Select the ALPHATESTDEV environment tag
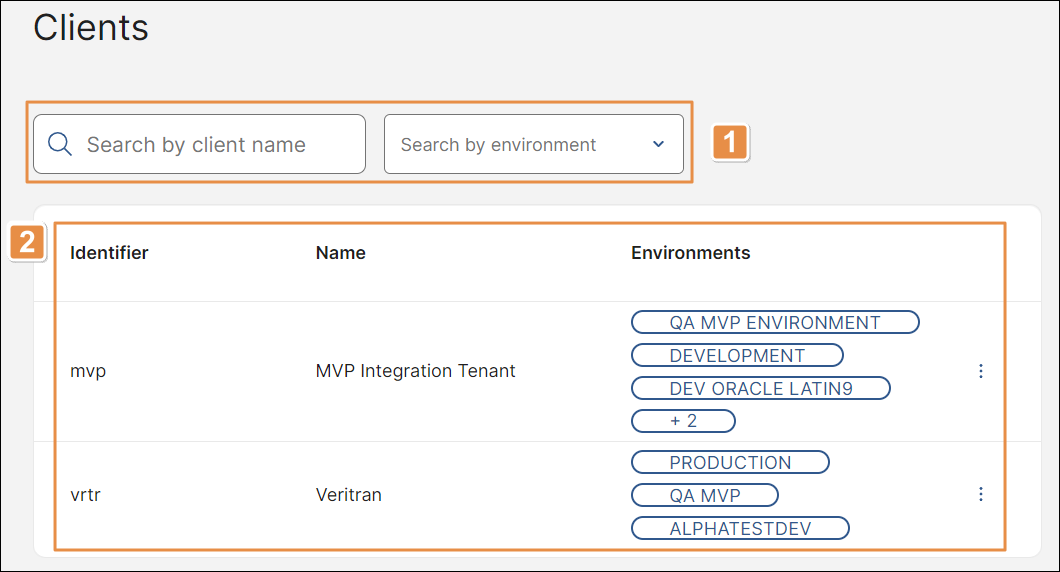The image size is (1060, 572). (740, 528)
